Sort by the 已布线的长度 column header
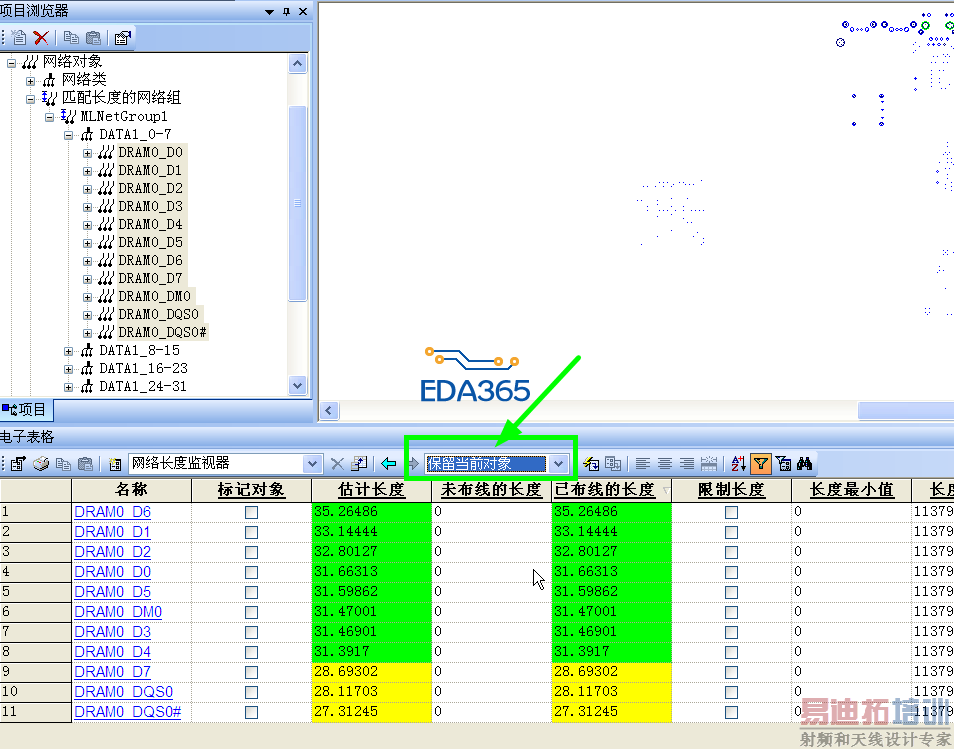The height and width of the screenshot is (749, 954). 611,490
